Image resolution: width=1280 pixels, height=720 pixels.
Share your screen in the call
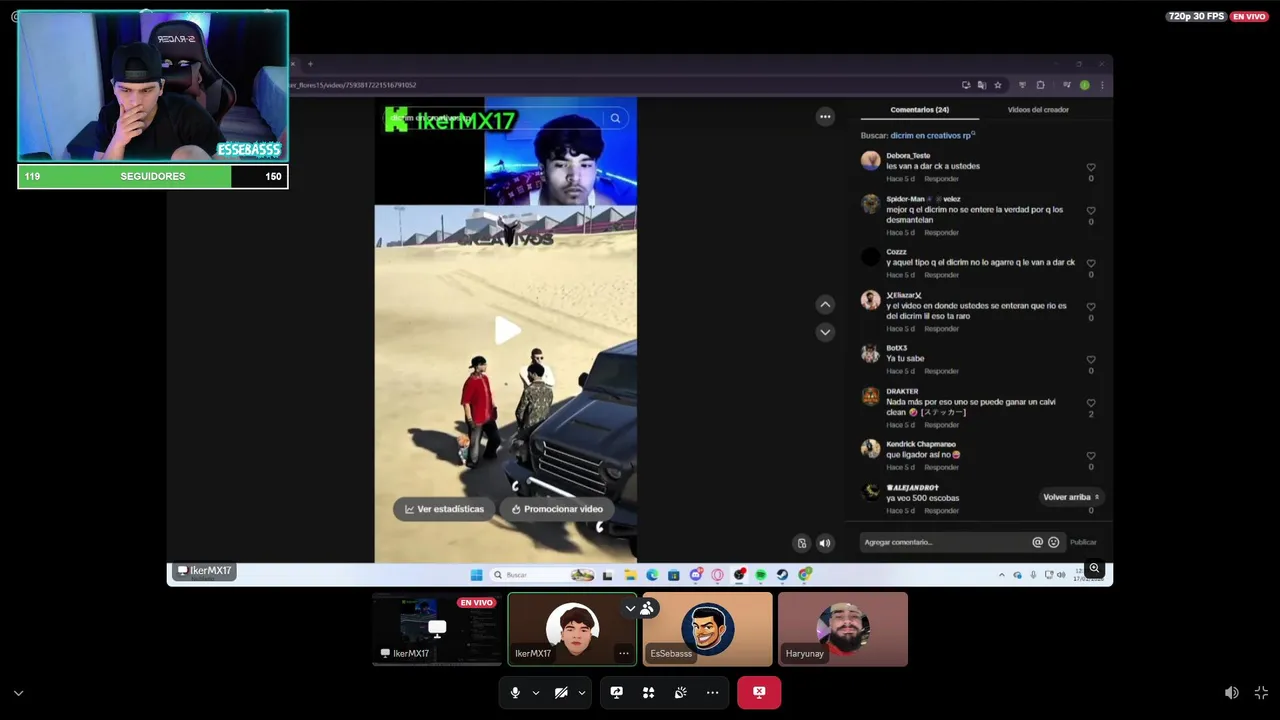pos(617,692)
